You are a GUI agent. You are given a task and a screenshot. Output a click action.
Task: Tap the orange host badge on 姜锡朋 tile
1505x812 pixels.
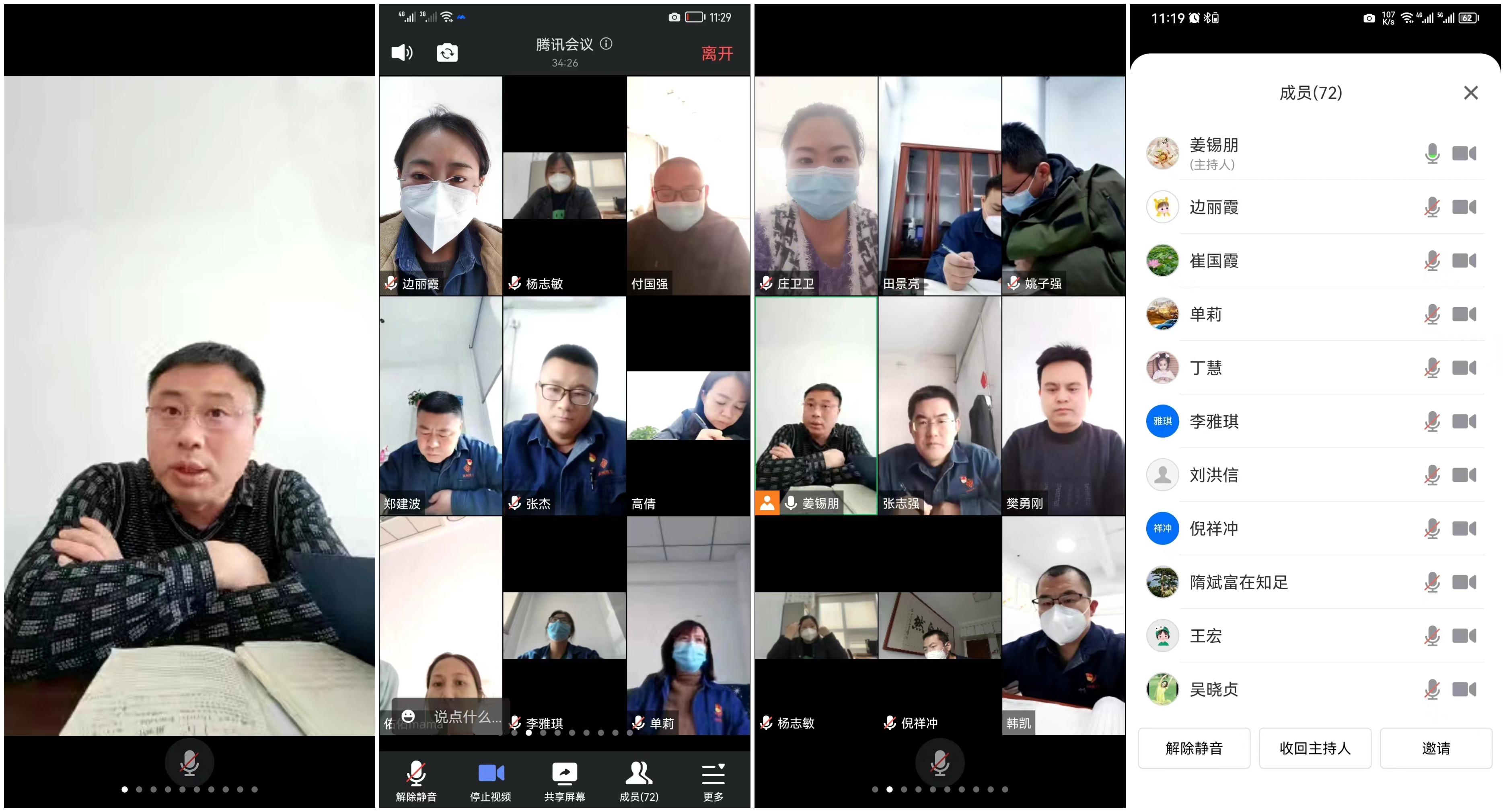[767, 503]
